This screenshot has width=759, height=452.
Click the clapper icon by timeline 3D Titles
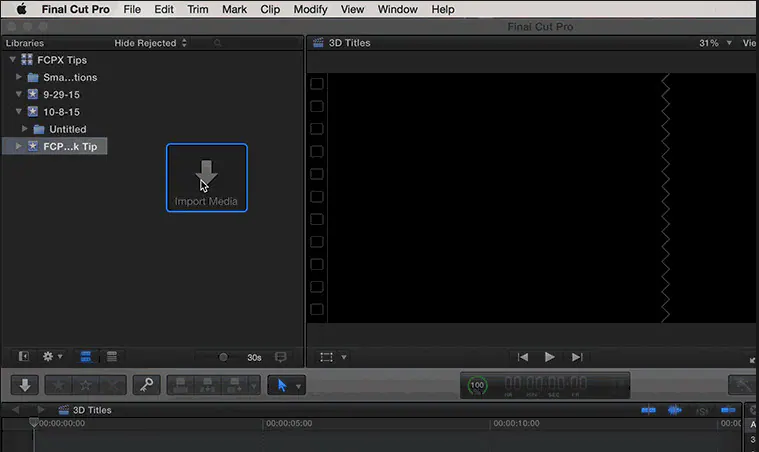(63, 410)
